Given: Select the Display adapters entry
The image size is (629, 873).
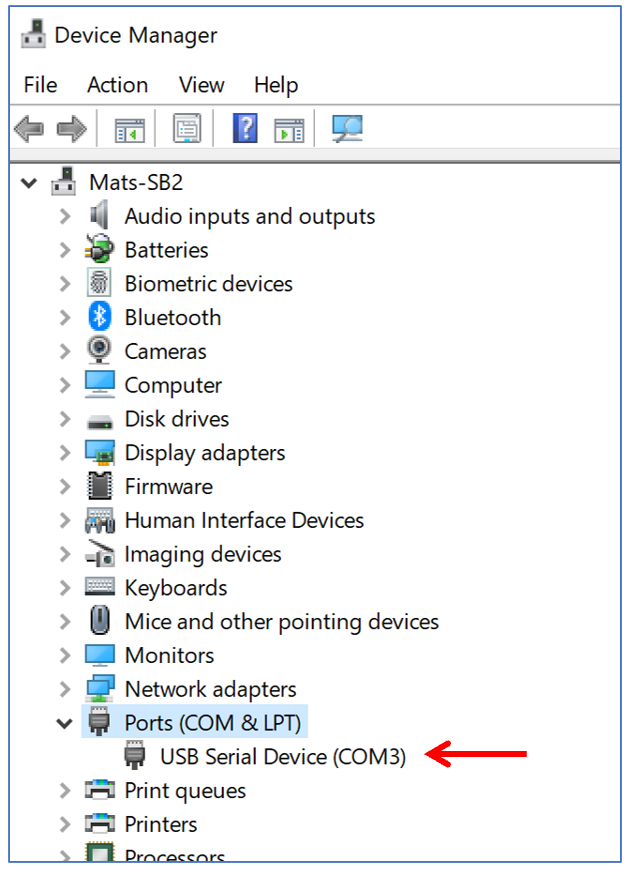Looking at the screenshot, I should pos(204,453).
